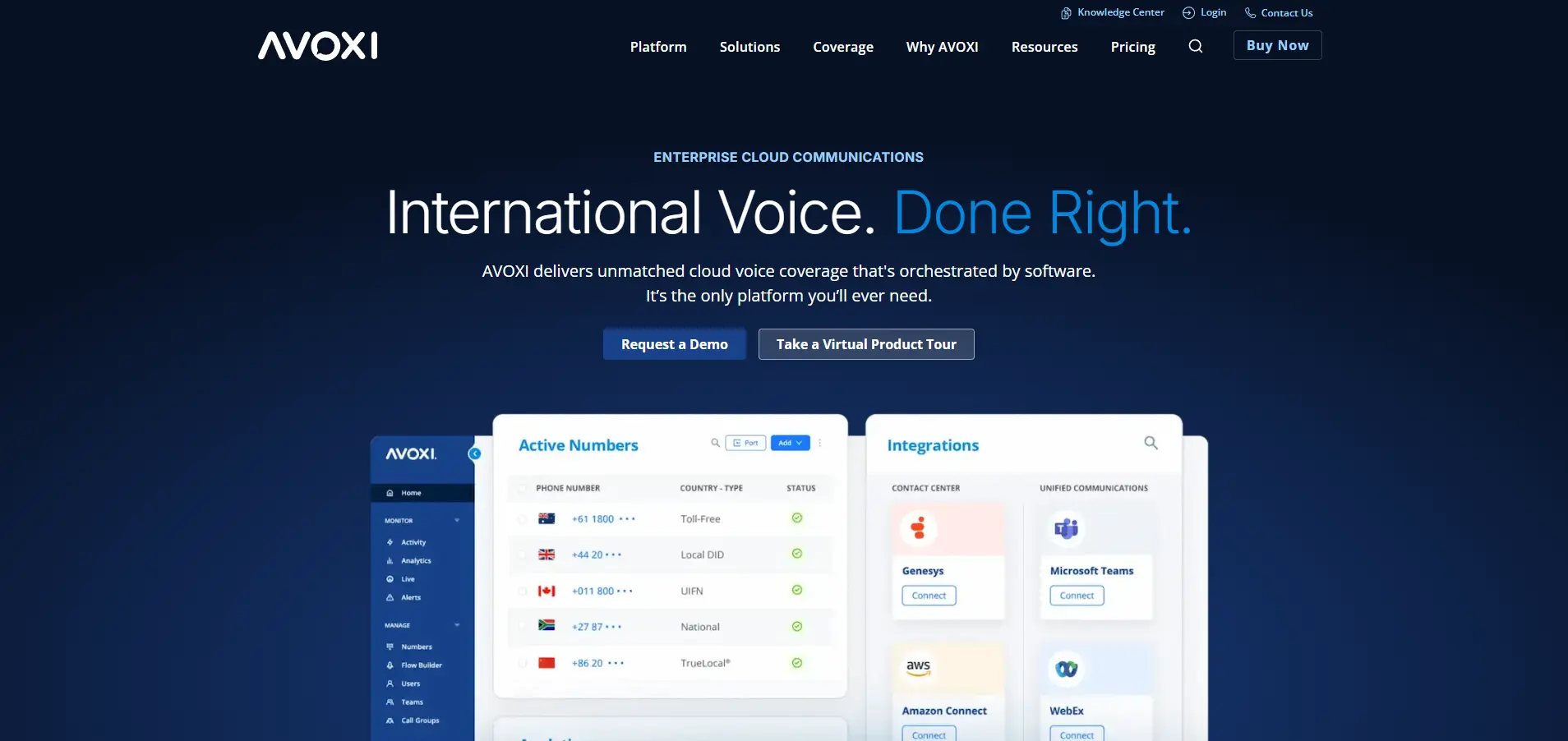The height and width of the screenshot is (741, 1568).
Task: Click the WebEx integration icon
Action: pos(1066,668)
